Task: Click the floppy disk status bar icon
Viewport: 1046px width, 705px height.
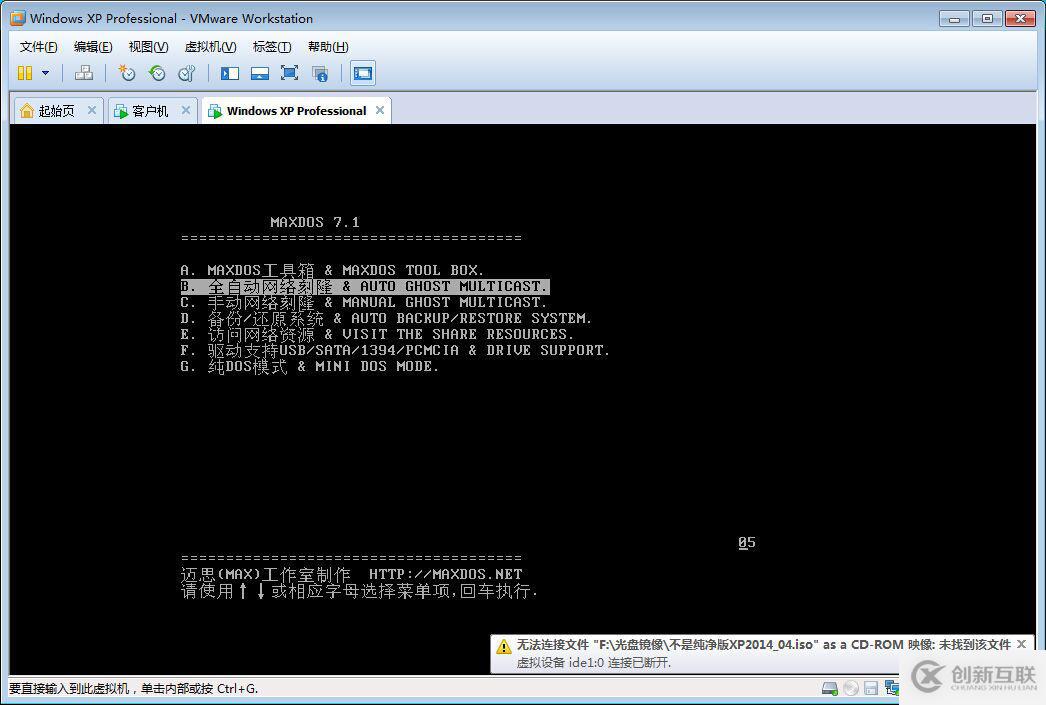Action: (871, 688)
